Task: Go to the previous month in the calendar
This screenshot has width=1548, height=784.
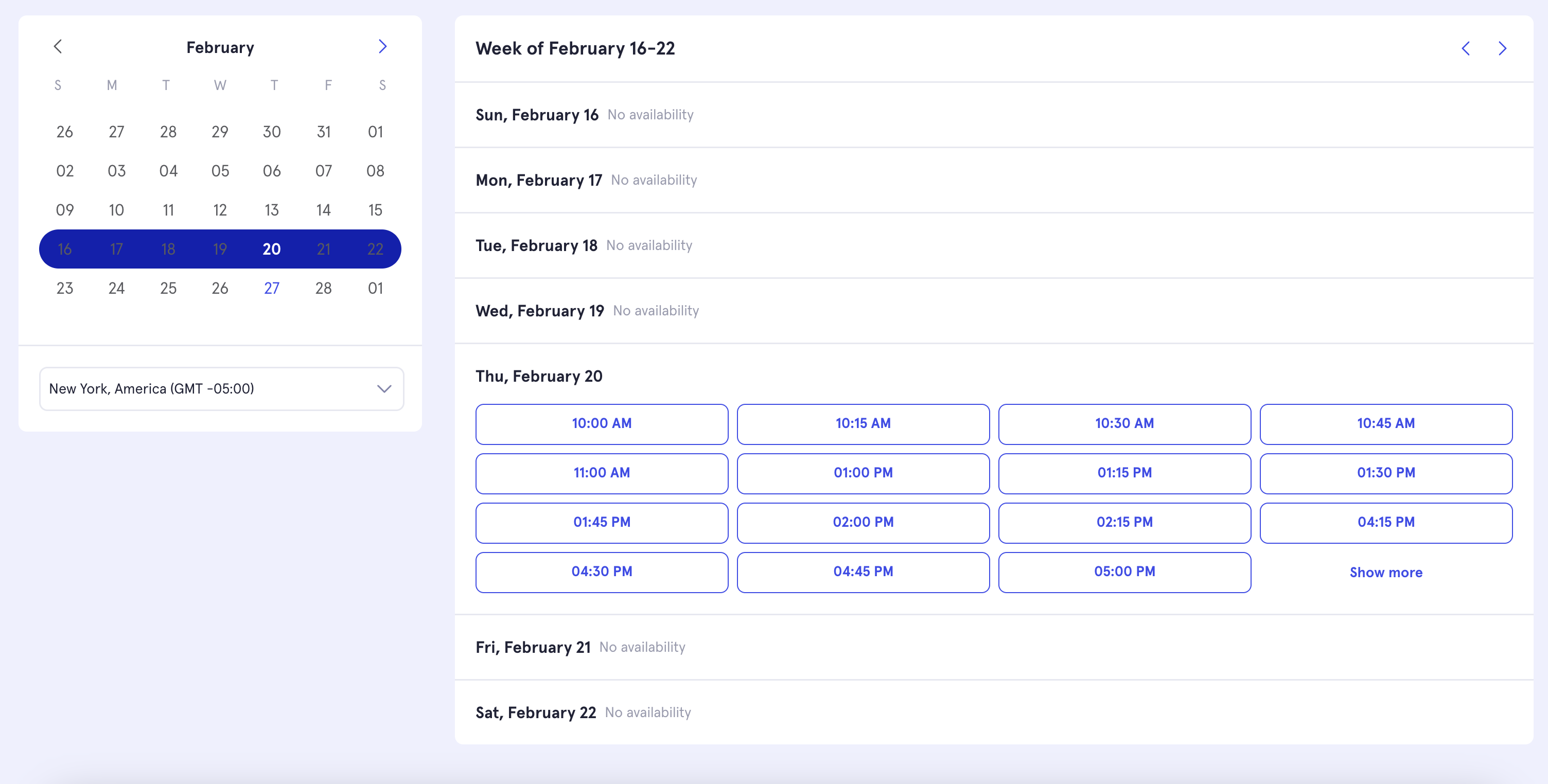Action: point(58,46)
